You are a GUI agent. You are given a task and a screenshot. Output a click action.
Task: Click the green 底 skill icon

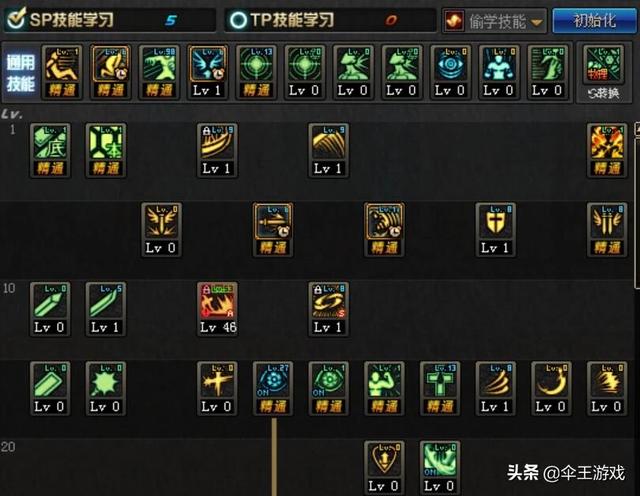[x=50, y=150]
